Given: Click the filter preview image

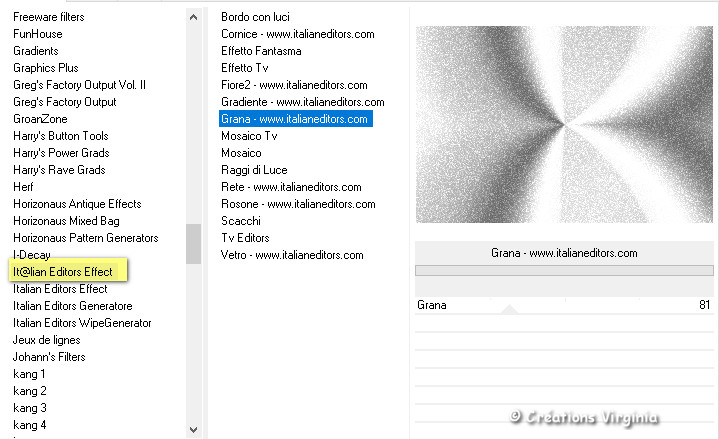Looking at the screenshot, I should [564, 124].
